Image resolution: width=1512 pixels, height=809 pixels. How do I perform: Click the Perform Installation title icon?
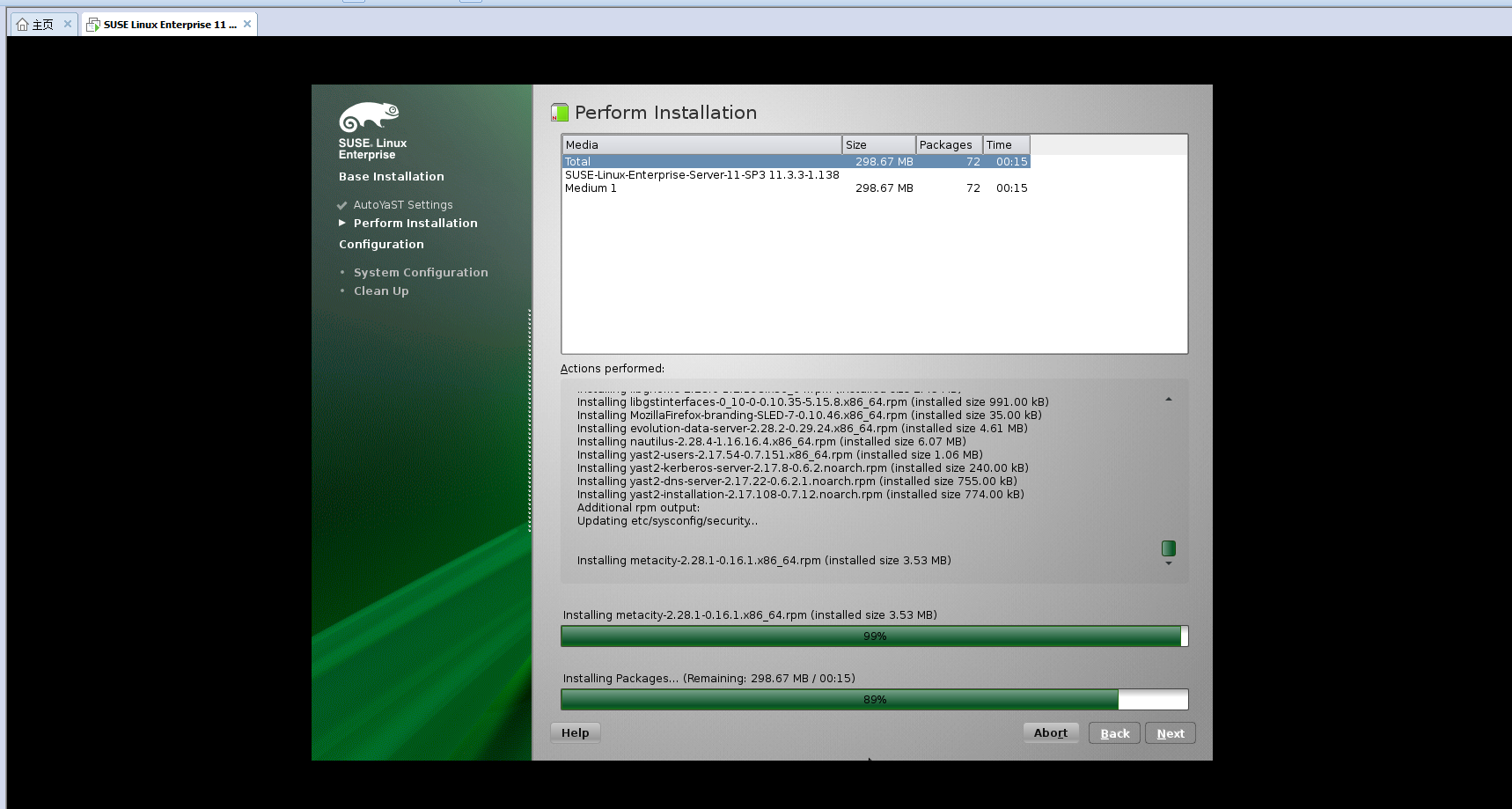point(560,113)
